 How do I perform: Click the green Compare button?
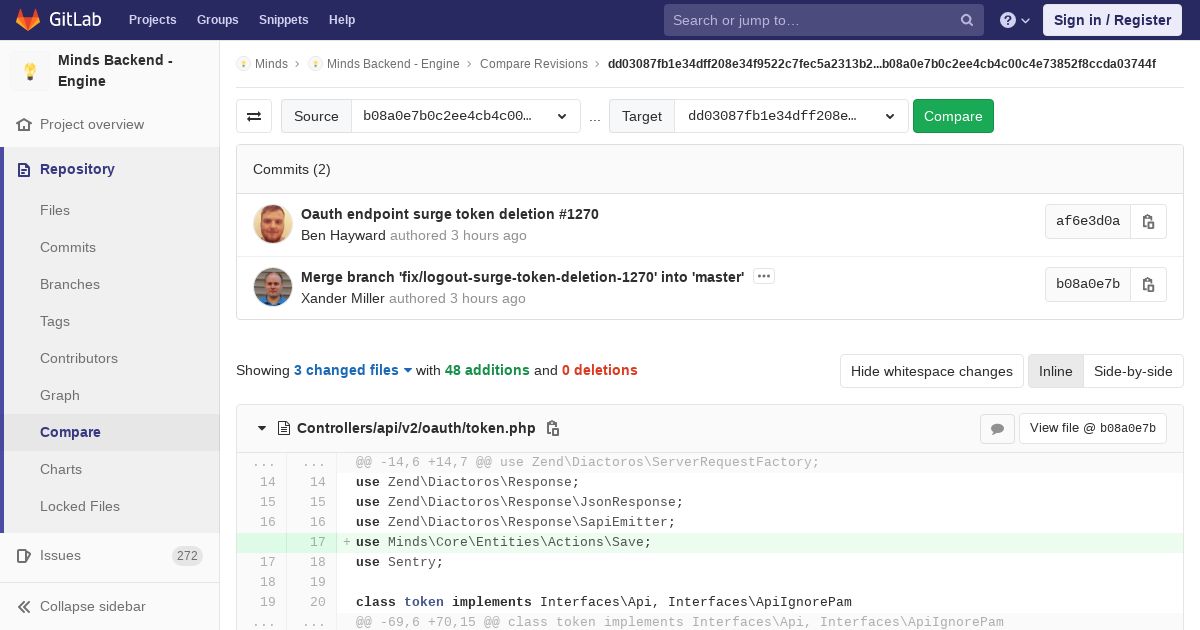tap(953, 116)
